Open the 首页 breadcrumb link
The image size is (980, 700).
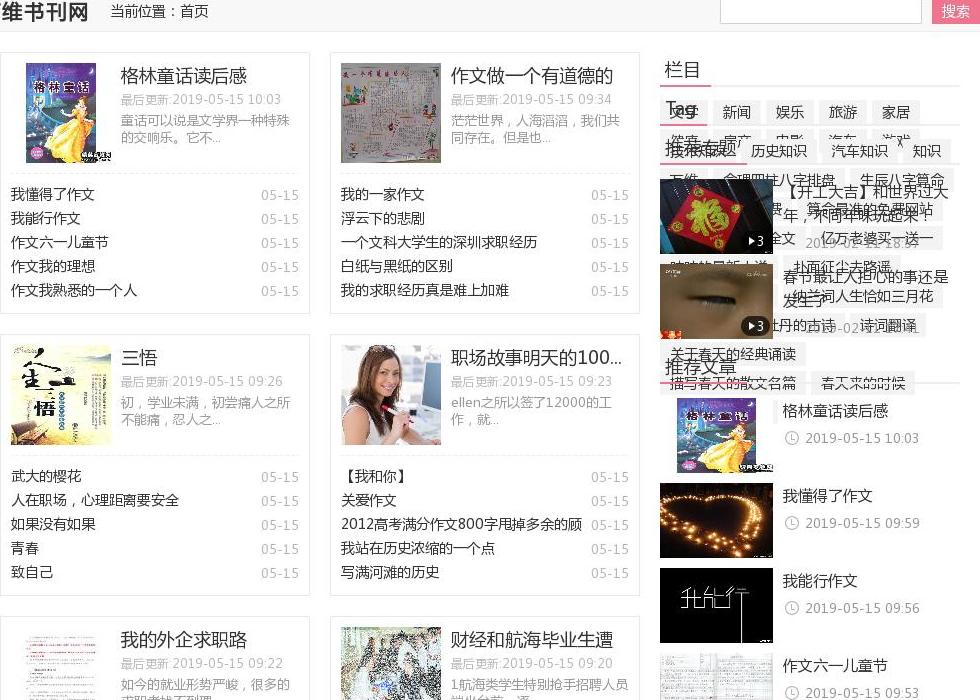(194, 12)
